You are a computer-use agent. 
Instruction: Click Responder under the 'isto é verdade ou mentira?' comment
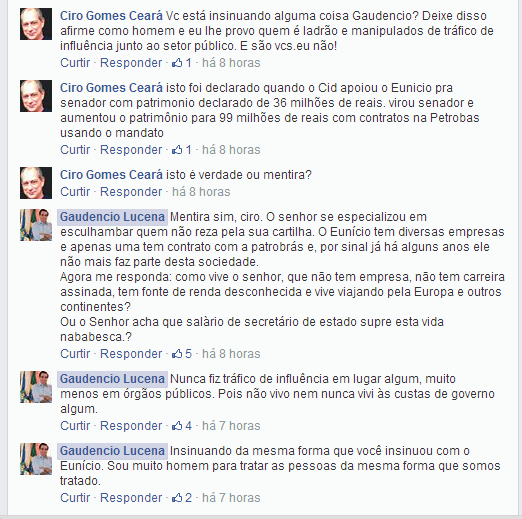point(131,192)
